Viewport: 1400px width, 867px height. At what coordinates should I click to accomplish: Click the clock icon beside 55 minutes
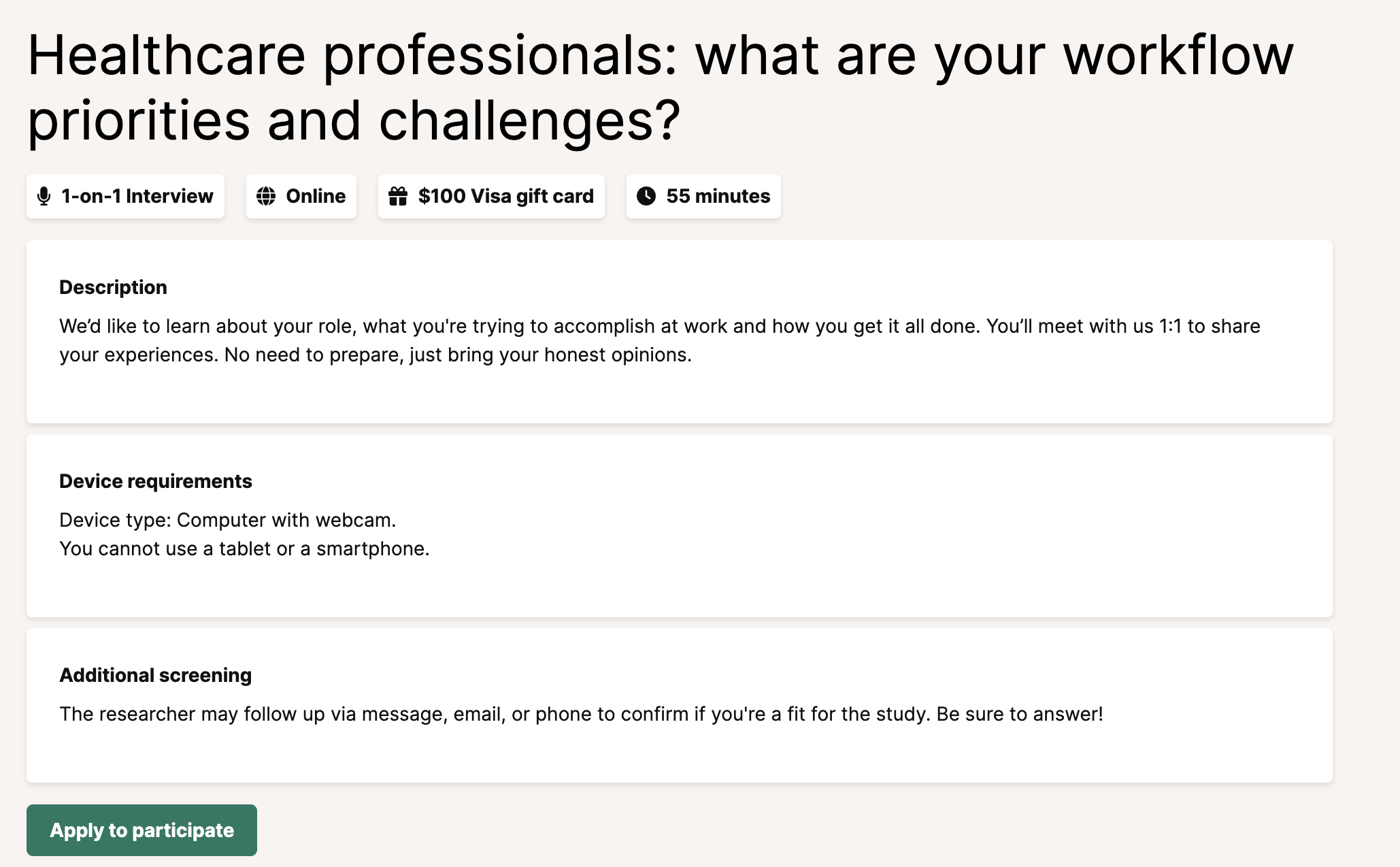tap(646, 197)
